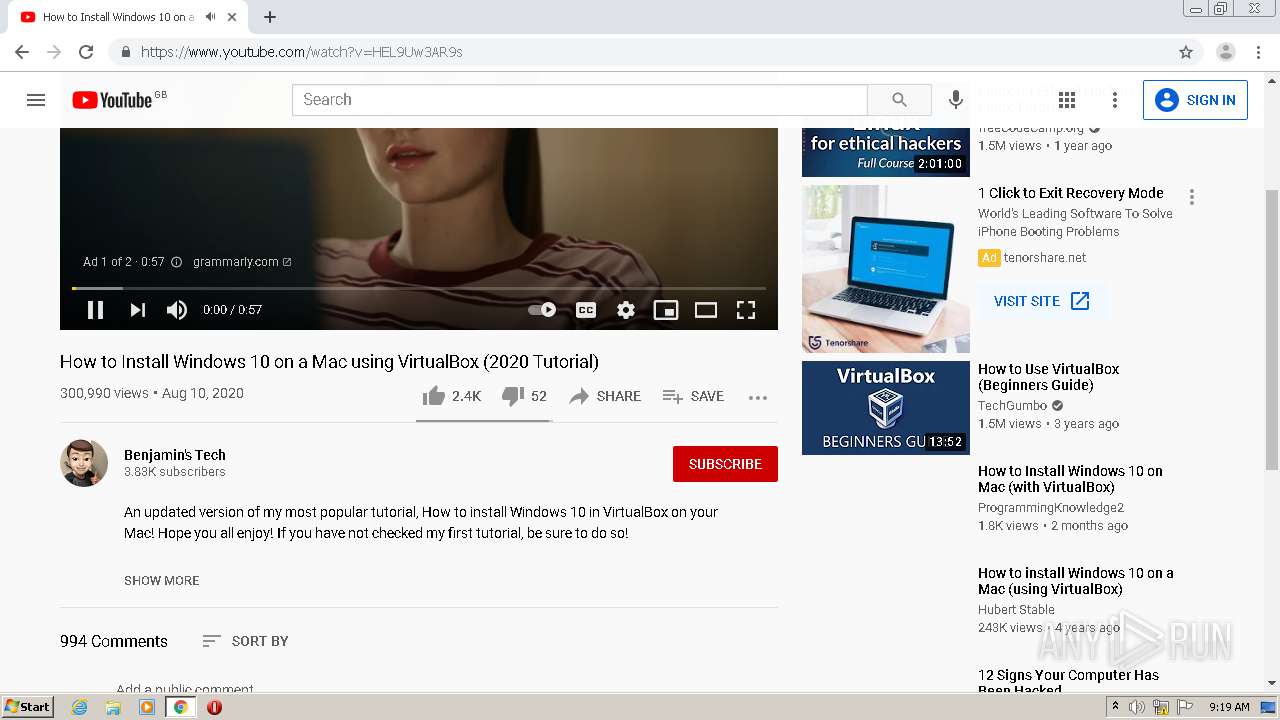Launch Internet Explorer from taskbar
Screen dimensions: 1280x720
[80, 707]
